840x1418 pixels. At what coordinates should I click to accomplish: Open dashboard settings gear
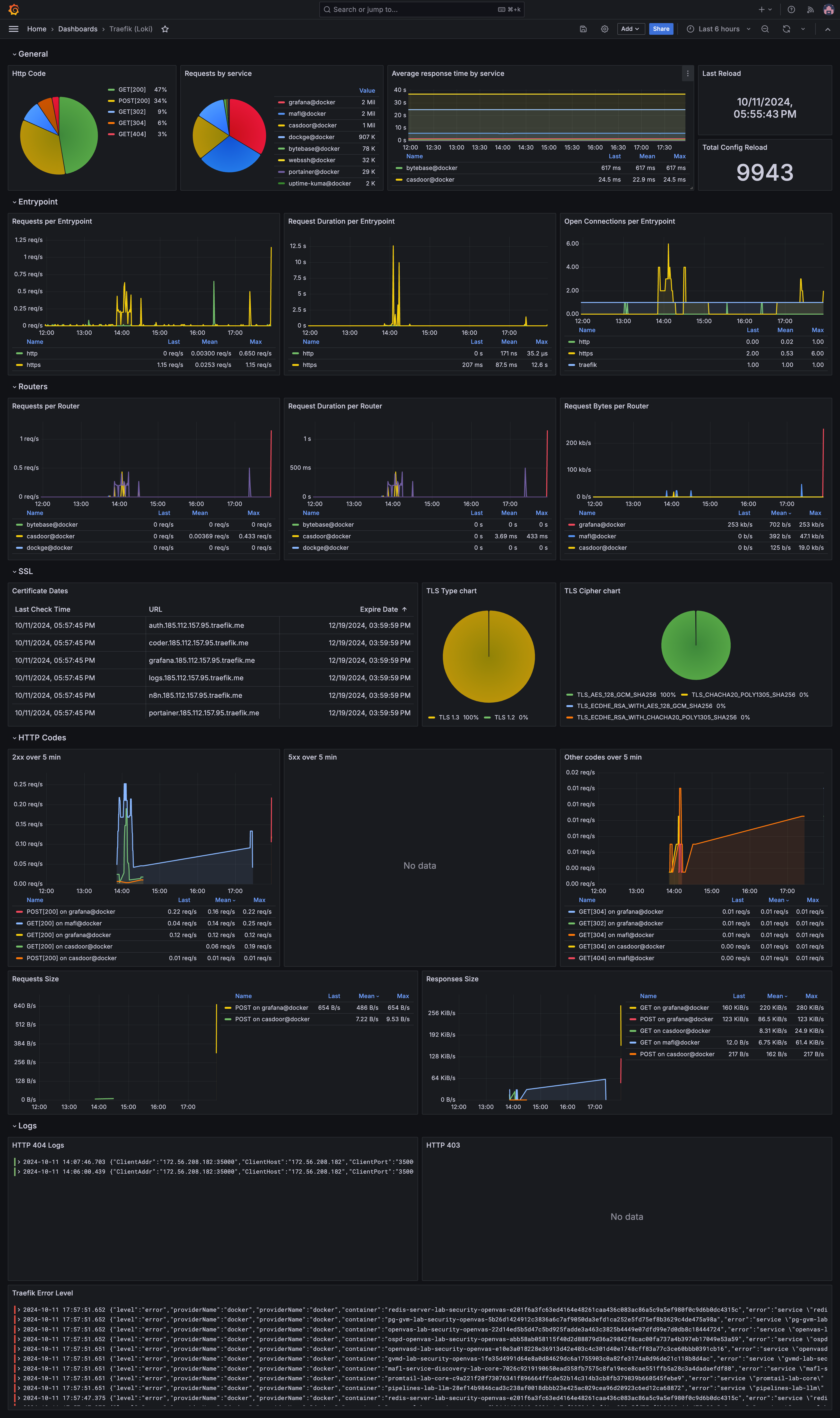point(604,29)
